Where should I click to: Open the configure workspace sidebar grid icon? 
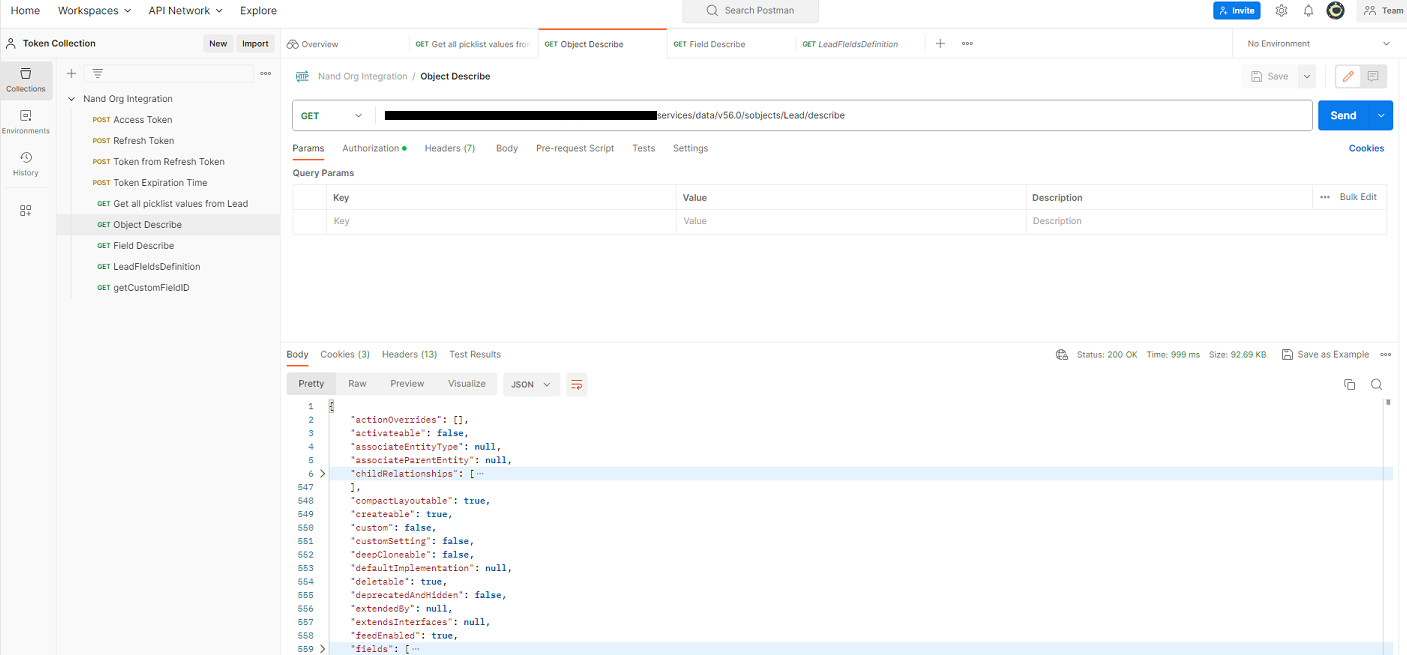[x=26, y=210]
